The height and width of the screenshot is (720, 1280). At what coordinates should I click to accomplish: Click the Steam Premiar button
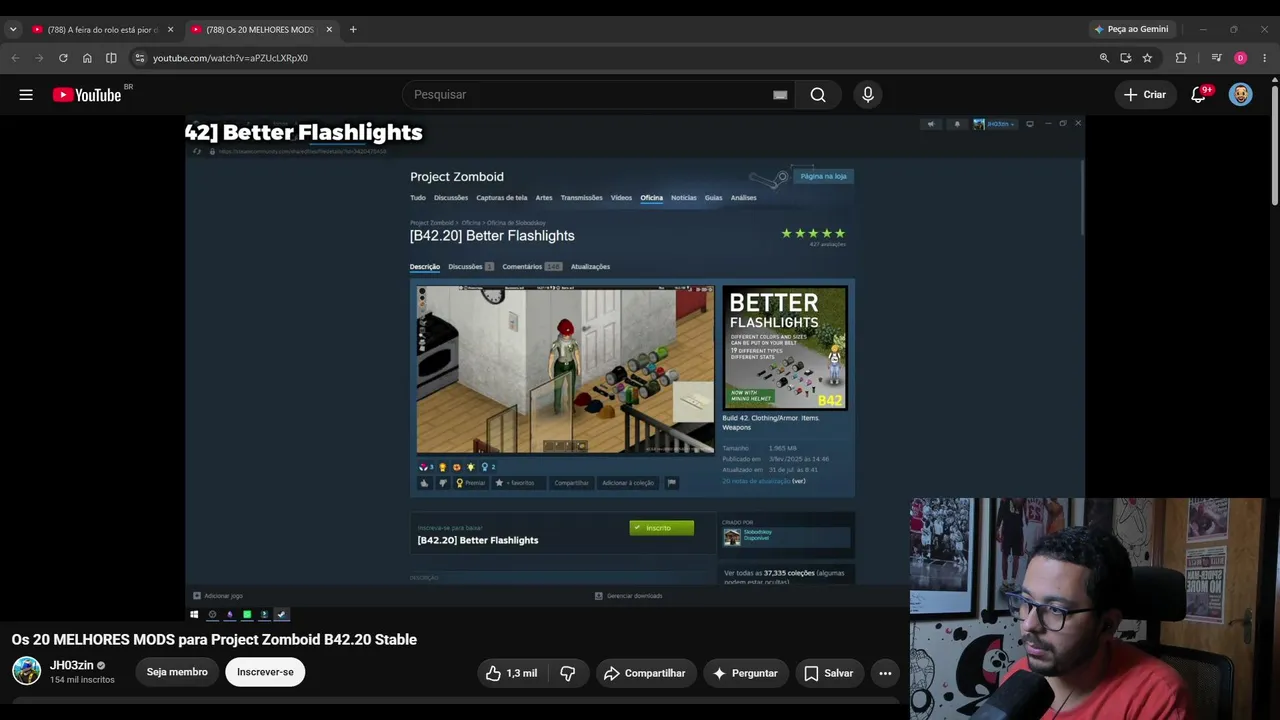click(471, 483)
